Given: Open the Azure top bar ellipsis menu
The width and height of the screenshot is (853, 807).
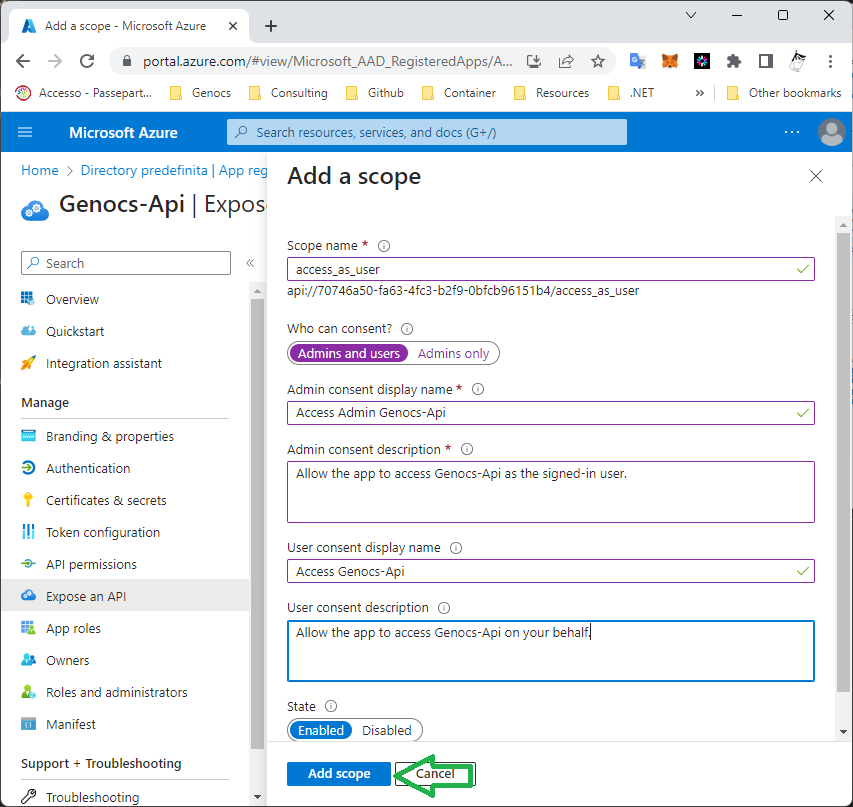Looking at the screenshot, I should point(792,132).
